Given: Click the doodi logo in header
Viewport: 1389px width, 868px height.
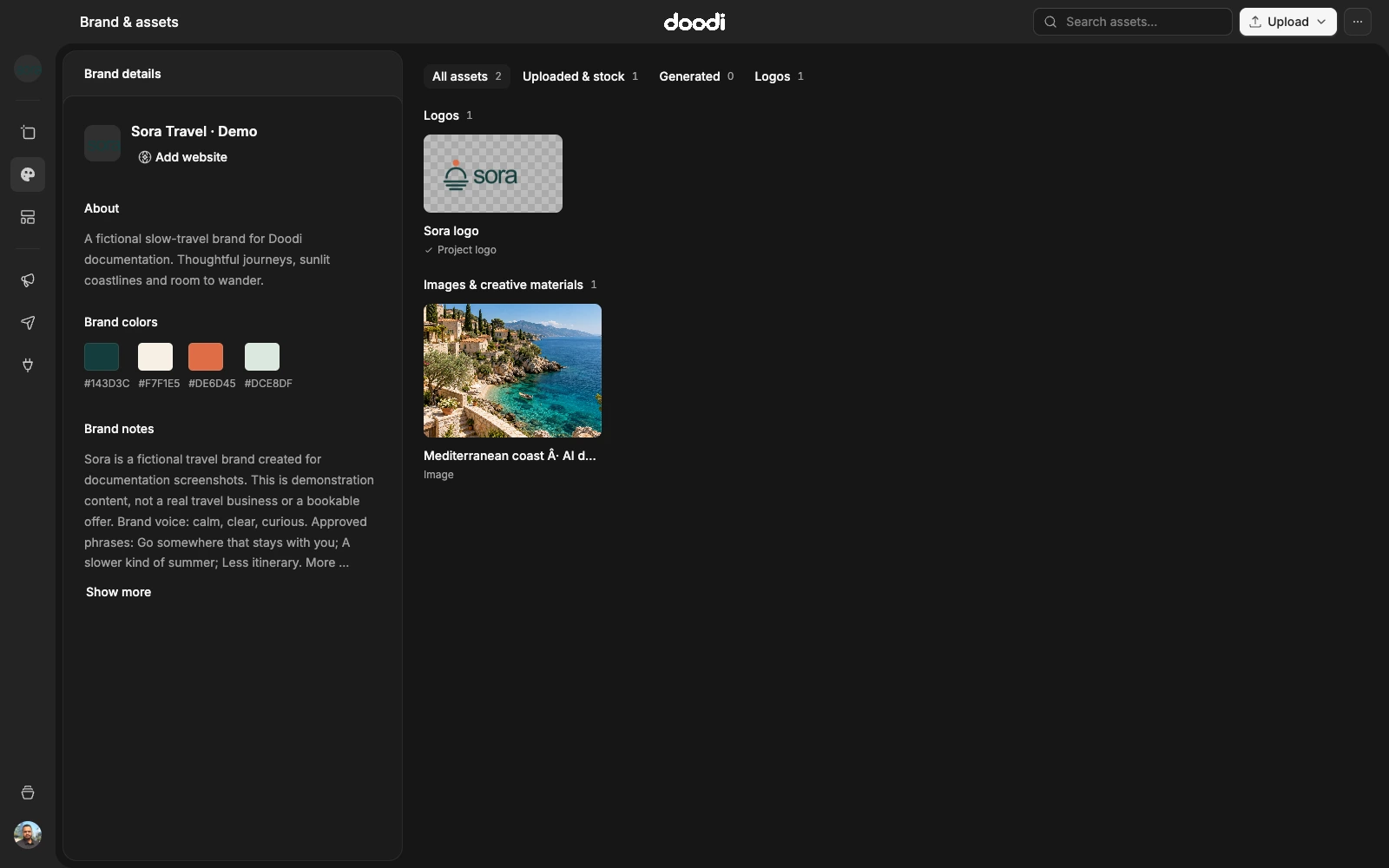Looking at the screenshot, I should (694, 22).
